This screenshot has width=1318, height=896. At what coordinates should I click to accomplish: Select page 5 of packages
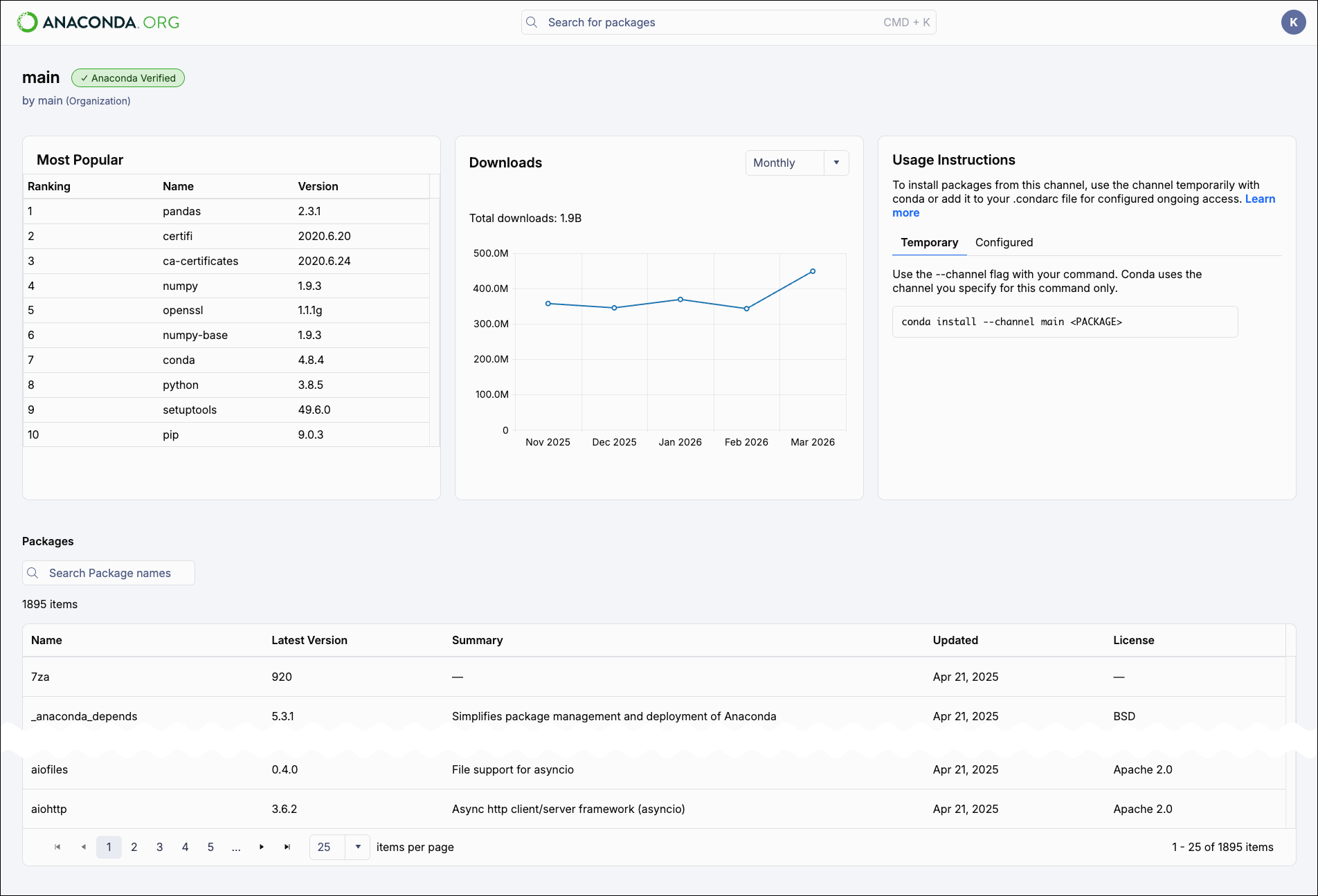pos(211,847)
